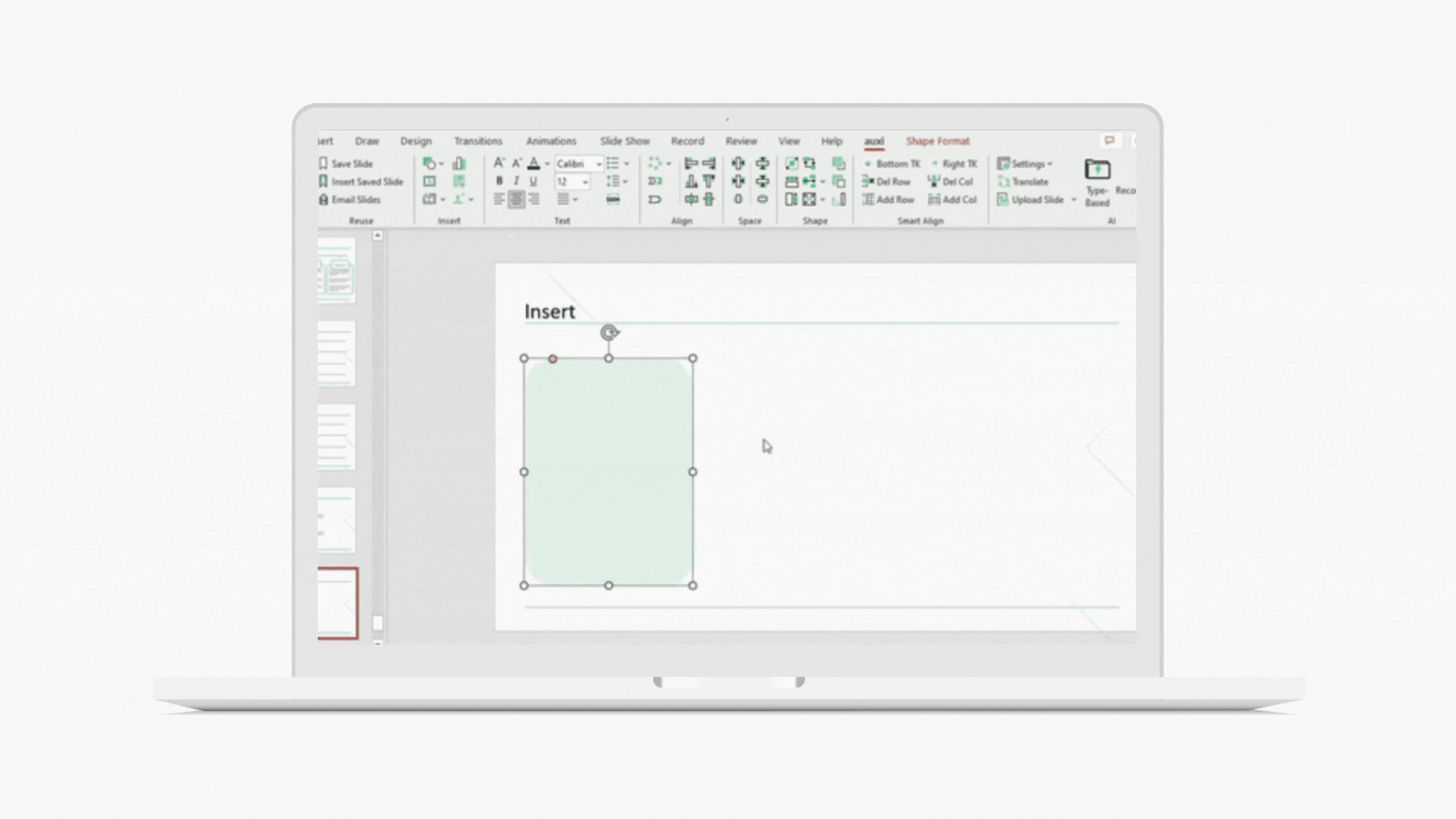This screenshot has height=819, width=1456.
Task: Toggle underline formatting
Action: [533, 181]
